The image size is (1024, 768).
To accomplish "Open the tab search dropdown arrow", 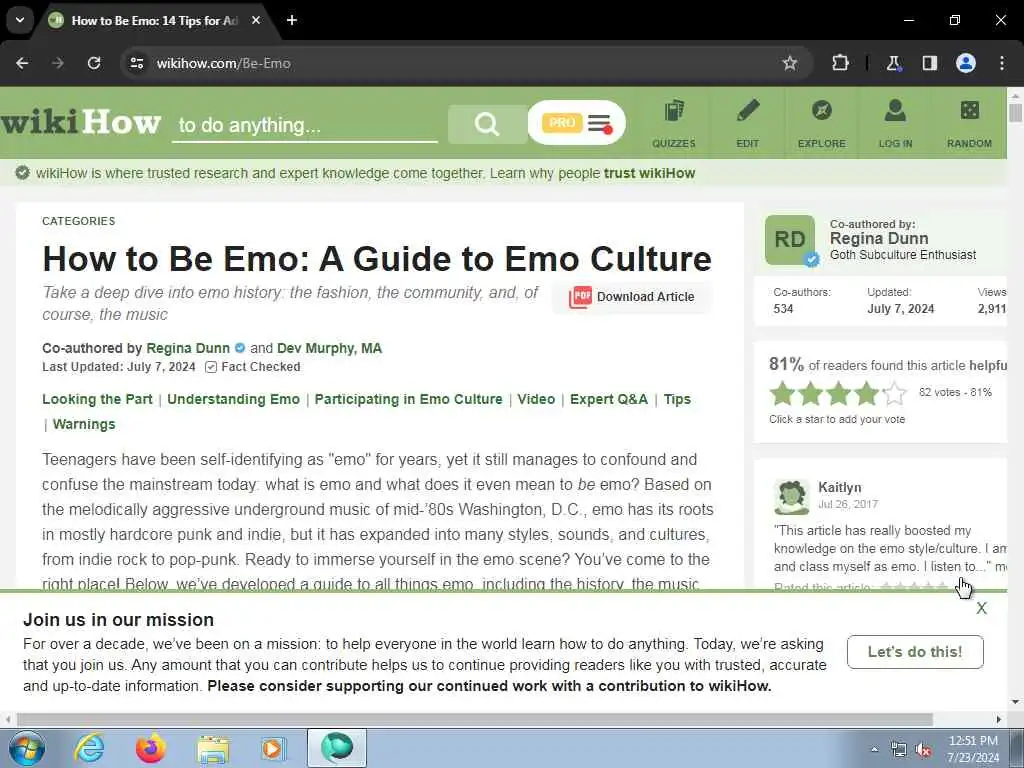I will pyautogui.click(x=20, y=20).
